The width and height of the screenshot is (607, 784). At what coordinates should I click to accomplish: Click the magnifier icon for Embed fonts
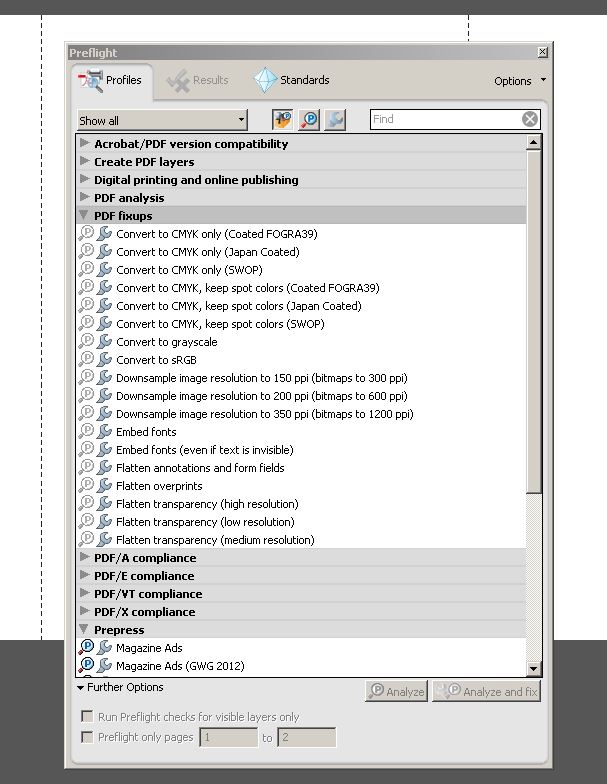coord(86,432)
